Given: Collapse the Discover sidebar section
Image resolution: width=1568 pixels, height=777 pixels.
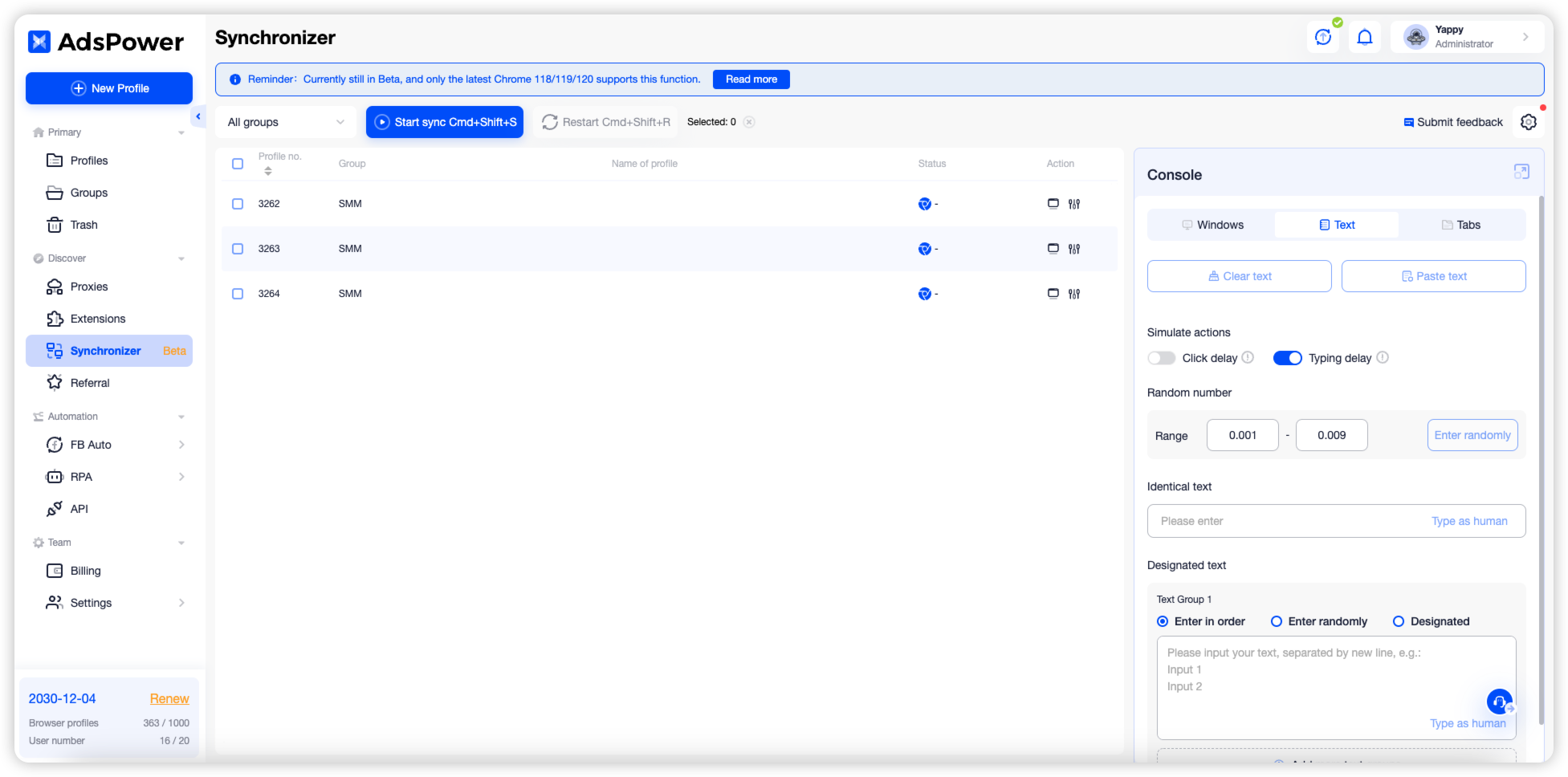Looking at the screenshot, I should (x=181, y=258).
